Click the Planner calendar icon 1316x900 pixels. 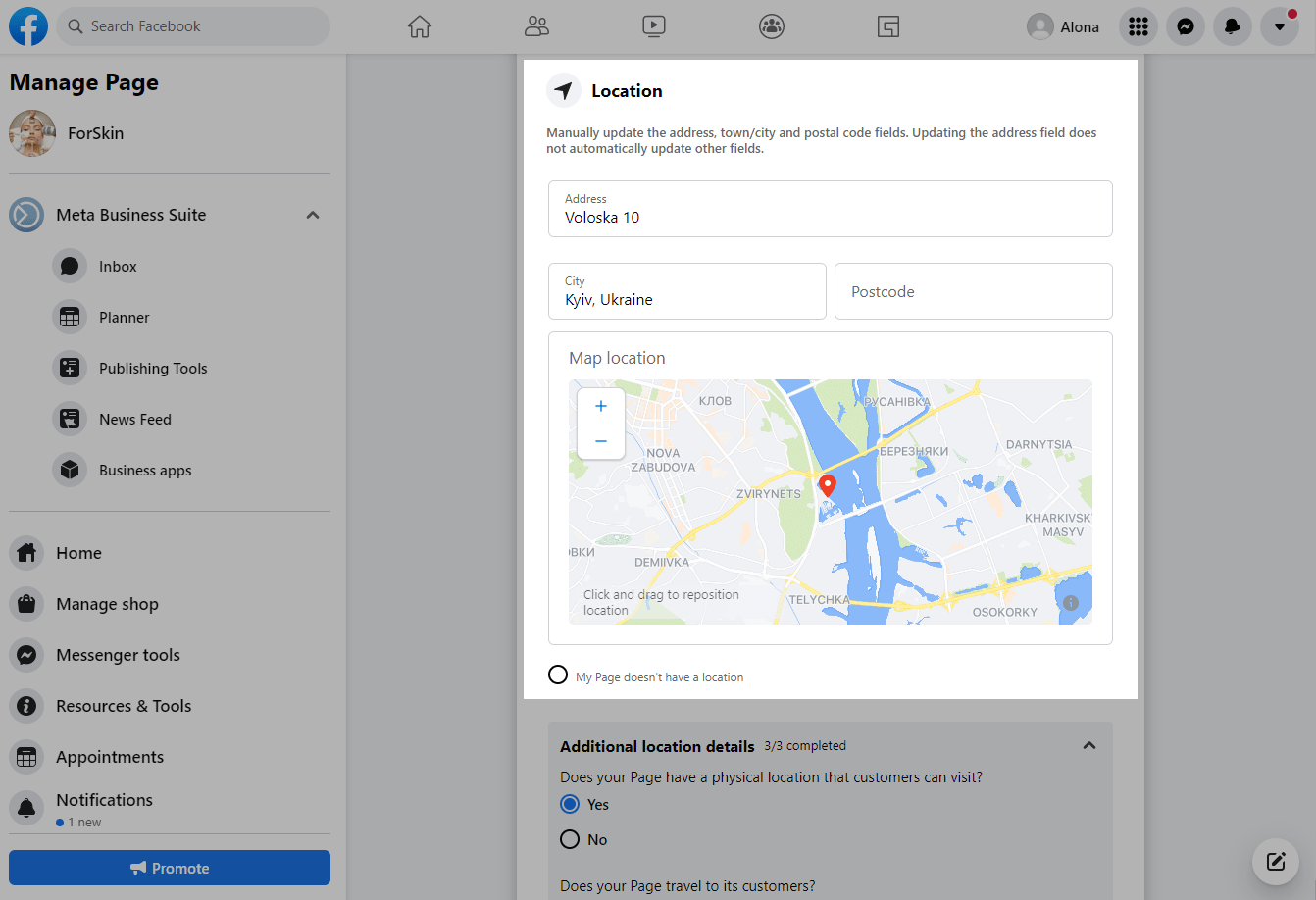(x=70, y=318)
